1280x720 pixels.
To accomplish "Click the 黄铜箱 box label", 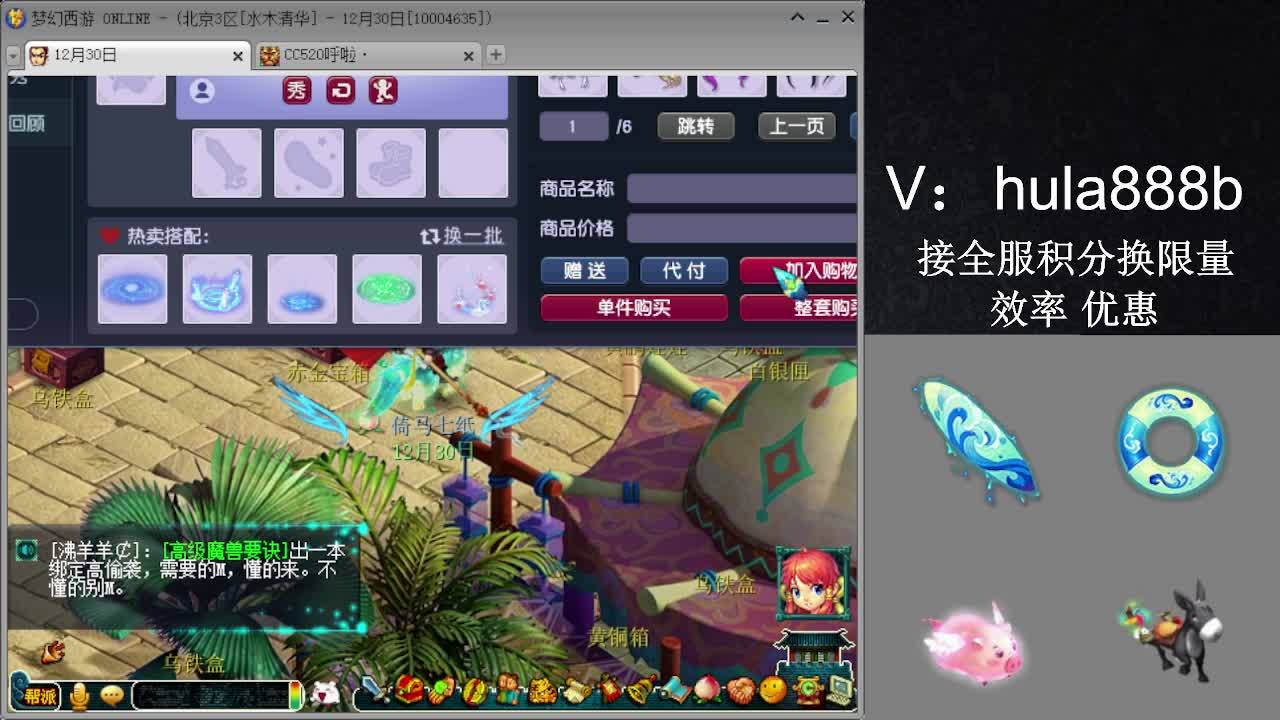I will click(619, 636).
